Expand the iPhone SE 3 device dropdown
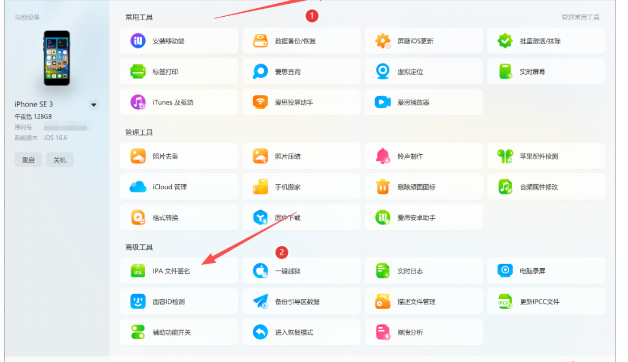 click(x=93, y=105)
